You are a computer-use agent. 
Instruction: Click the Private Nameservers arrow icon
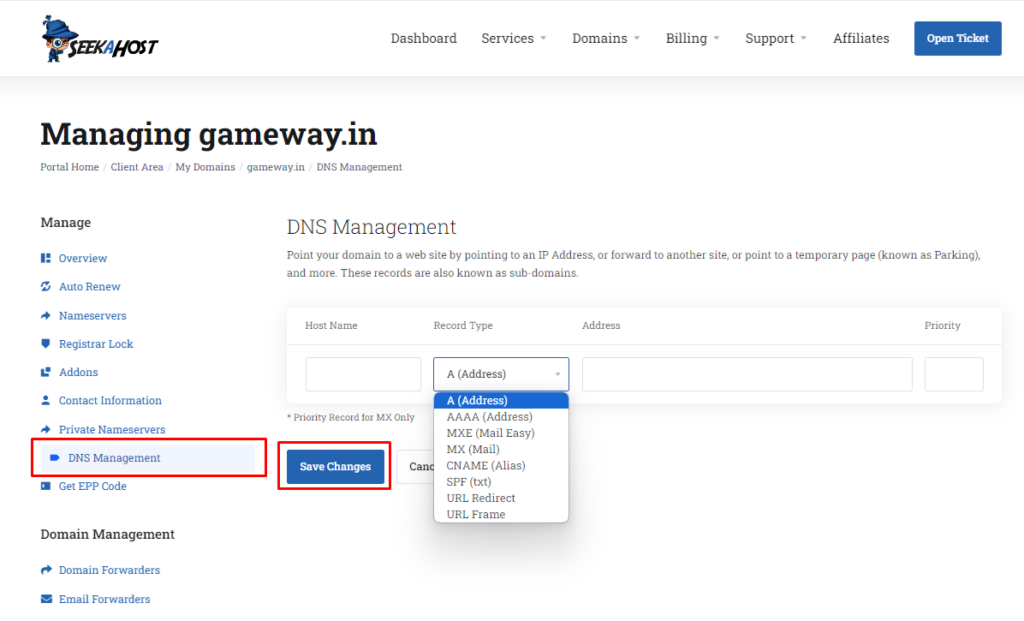pos(46,429)
